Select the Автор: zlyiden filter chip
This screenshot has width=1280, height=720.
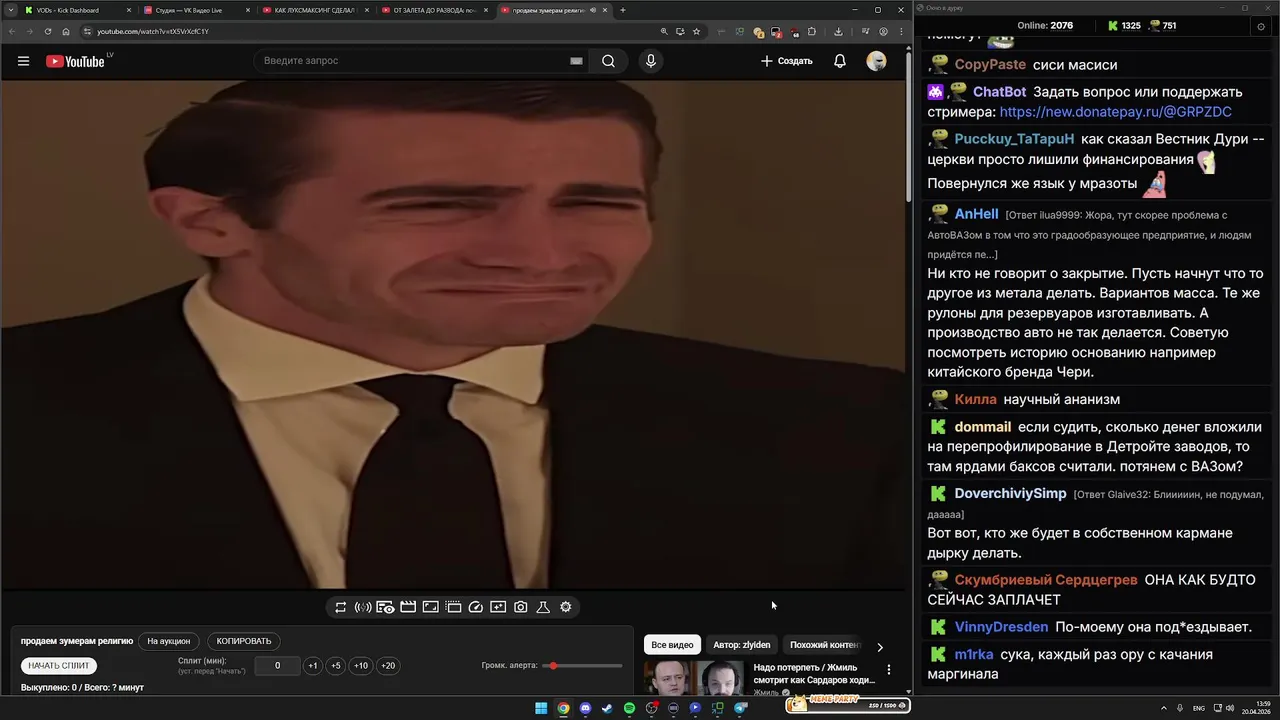[742, 645]
